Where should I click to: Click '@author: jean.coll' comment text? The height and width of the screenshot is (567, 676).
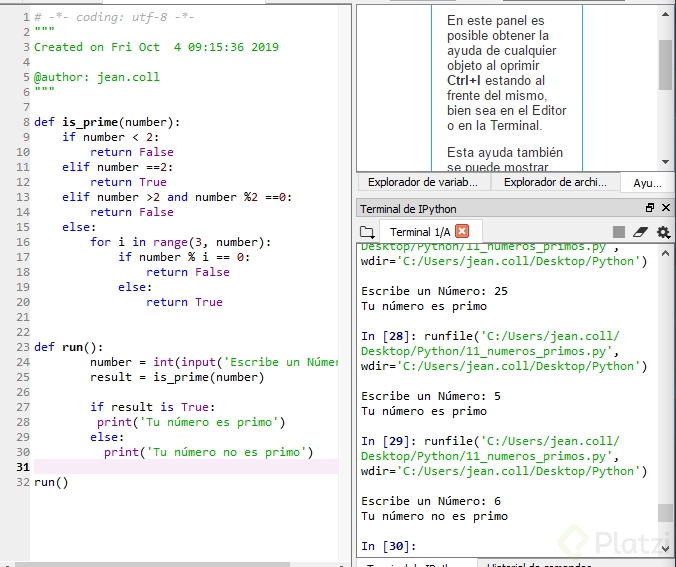tap(97, 77)
